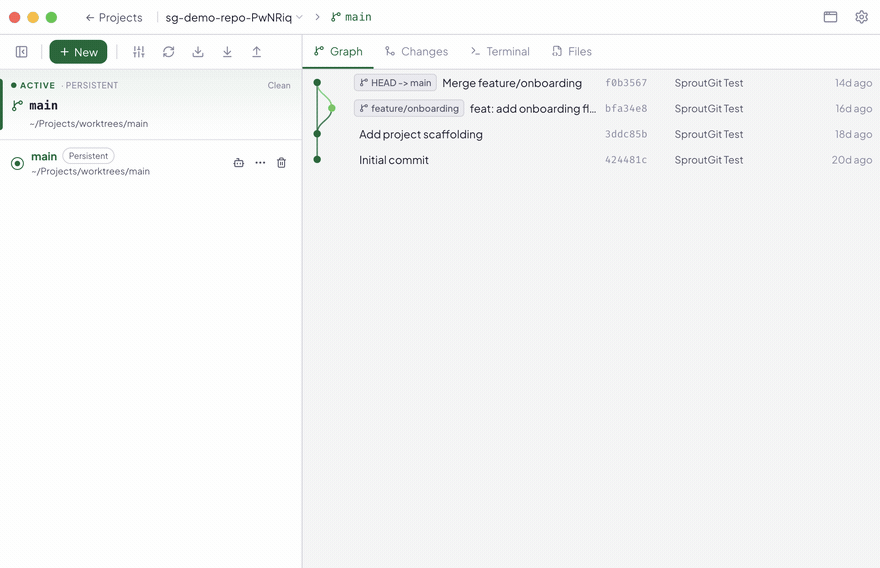The height and width of the screenshot is (568, 880).
Task: Click the ACTIVE status indicator
Action: (x=33, y=85)
